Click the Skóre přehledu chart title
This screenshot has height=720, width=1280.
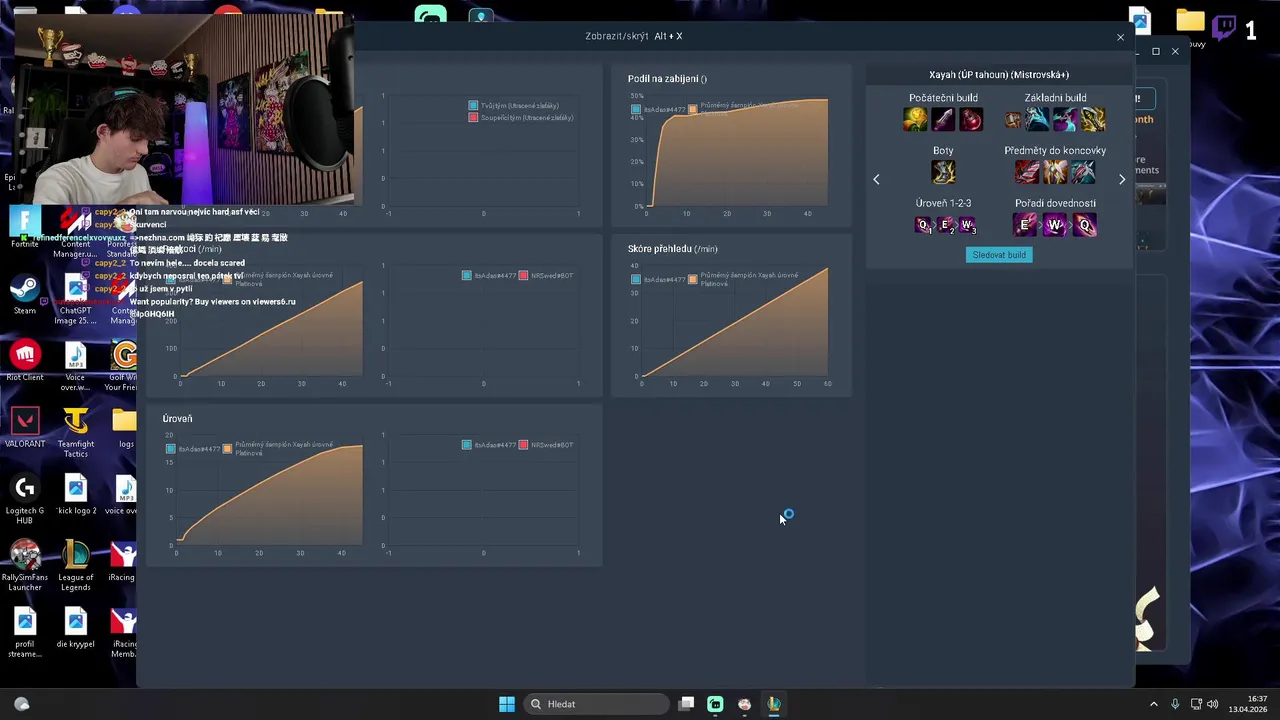(x=672, y=249)
